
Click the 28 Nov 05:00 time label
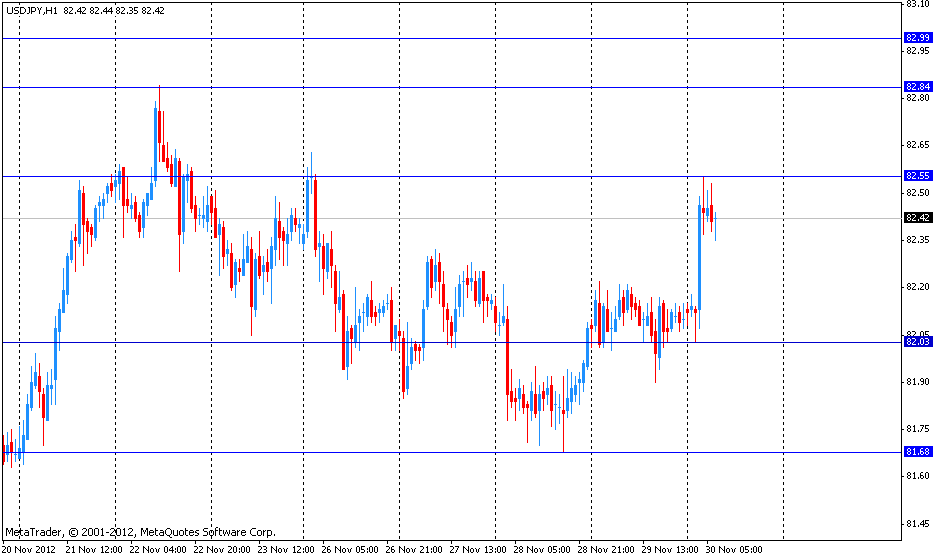pyautogui.click(x=544, y=549)
